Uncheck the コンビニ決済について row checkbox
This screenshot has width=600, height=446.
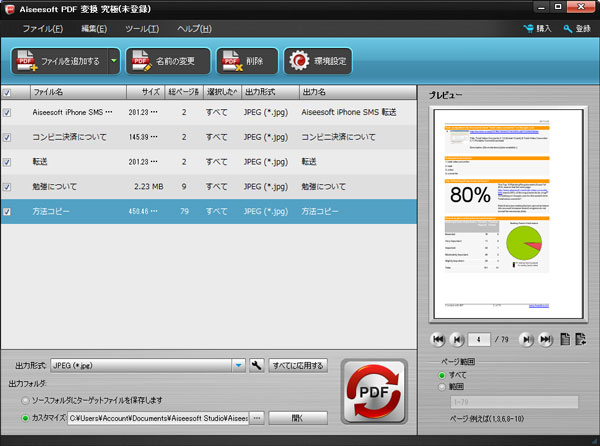point(7,137)
